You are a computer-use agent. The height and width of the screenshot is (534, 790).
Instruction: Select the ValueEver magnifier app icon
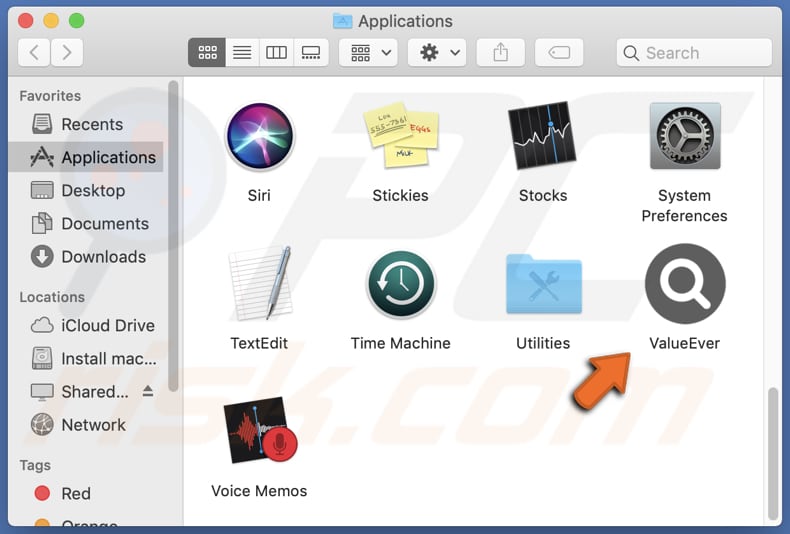tap(685, 284)
